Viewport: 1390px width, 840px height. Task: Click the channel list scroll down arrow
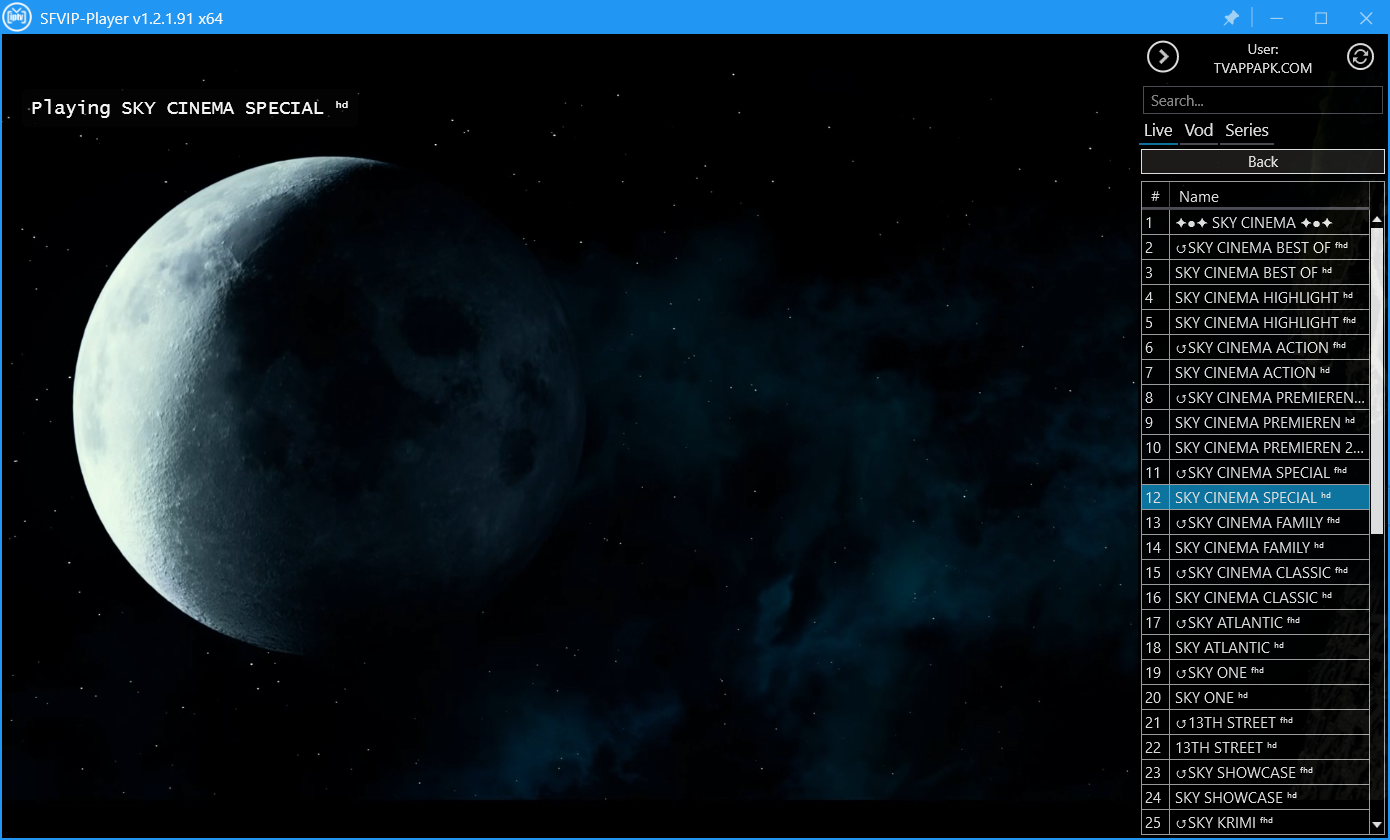(1377, 825)
